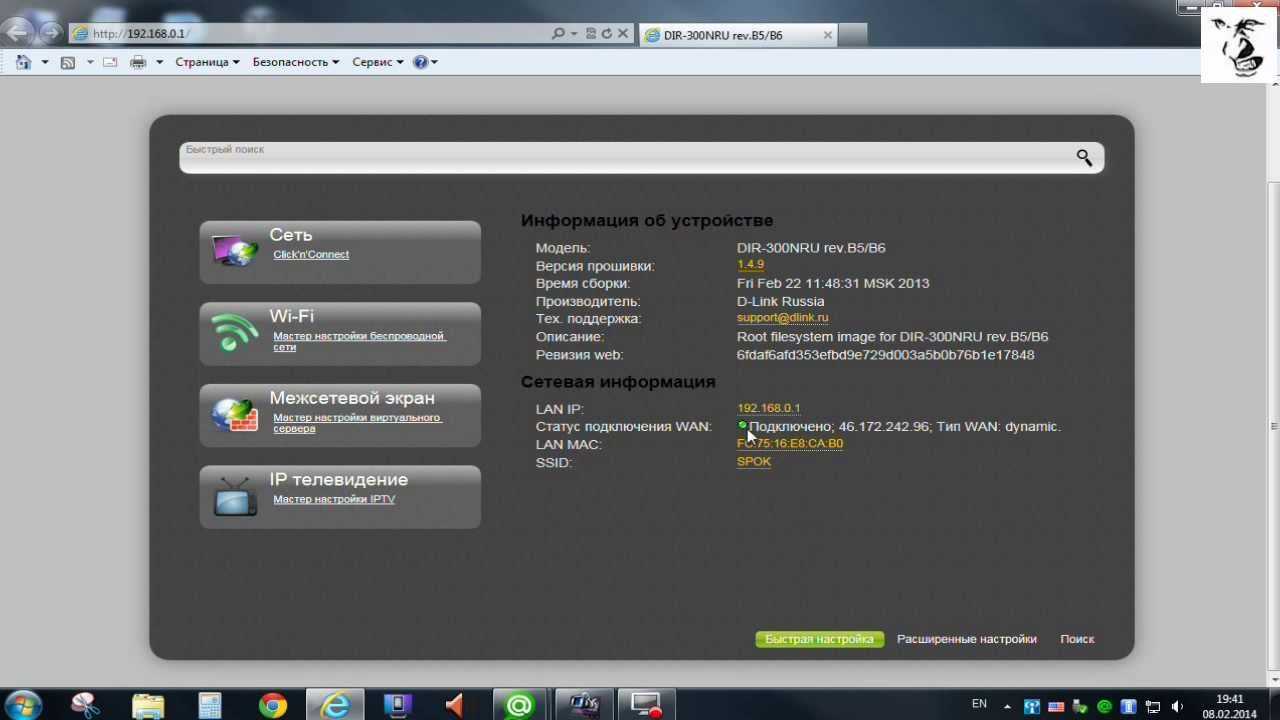The width and height of the screenshot is (1280, 720).
Task: Click firmware version 1.4.9 link
Action: (750, 265)
